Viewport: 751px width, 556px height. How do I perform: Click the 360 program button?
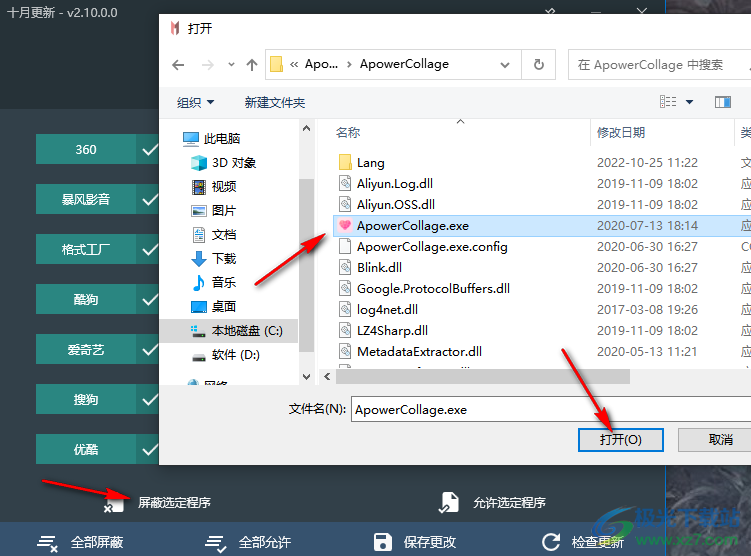pyautogui.click(x=86, y=149)
